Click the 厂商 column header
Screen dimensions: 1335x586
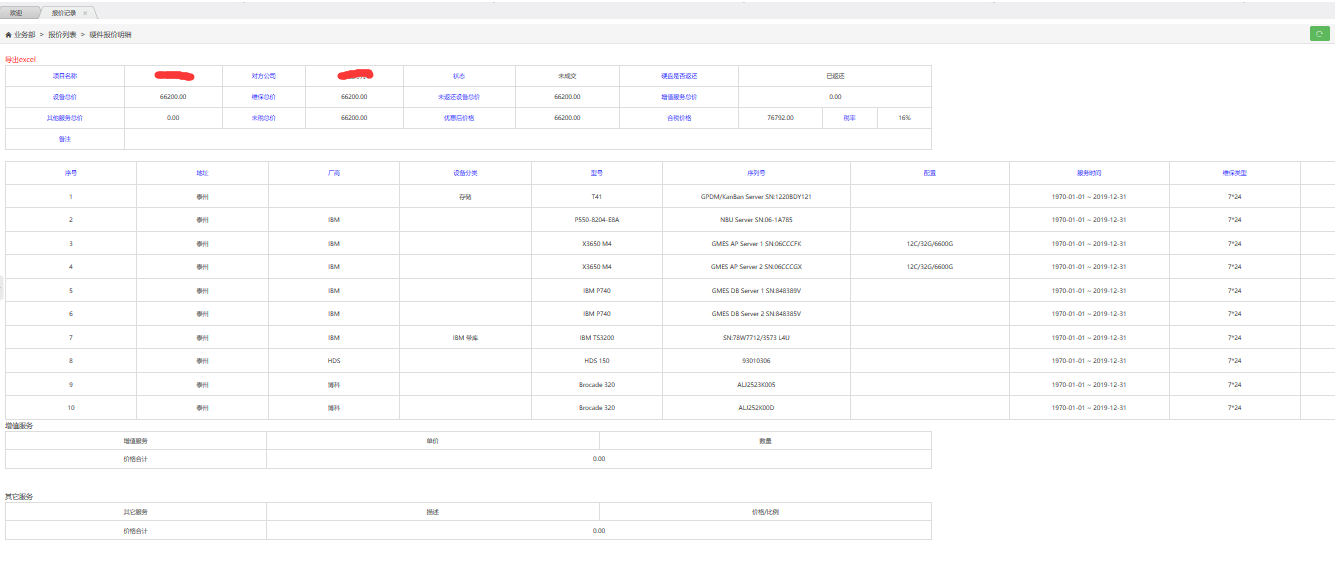pos(334,173)
